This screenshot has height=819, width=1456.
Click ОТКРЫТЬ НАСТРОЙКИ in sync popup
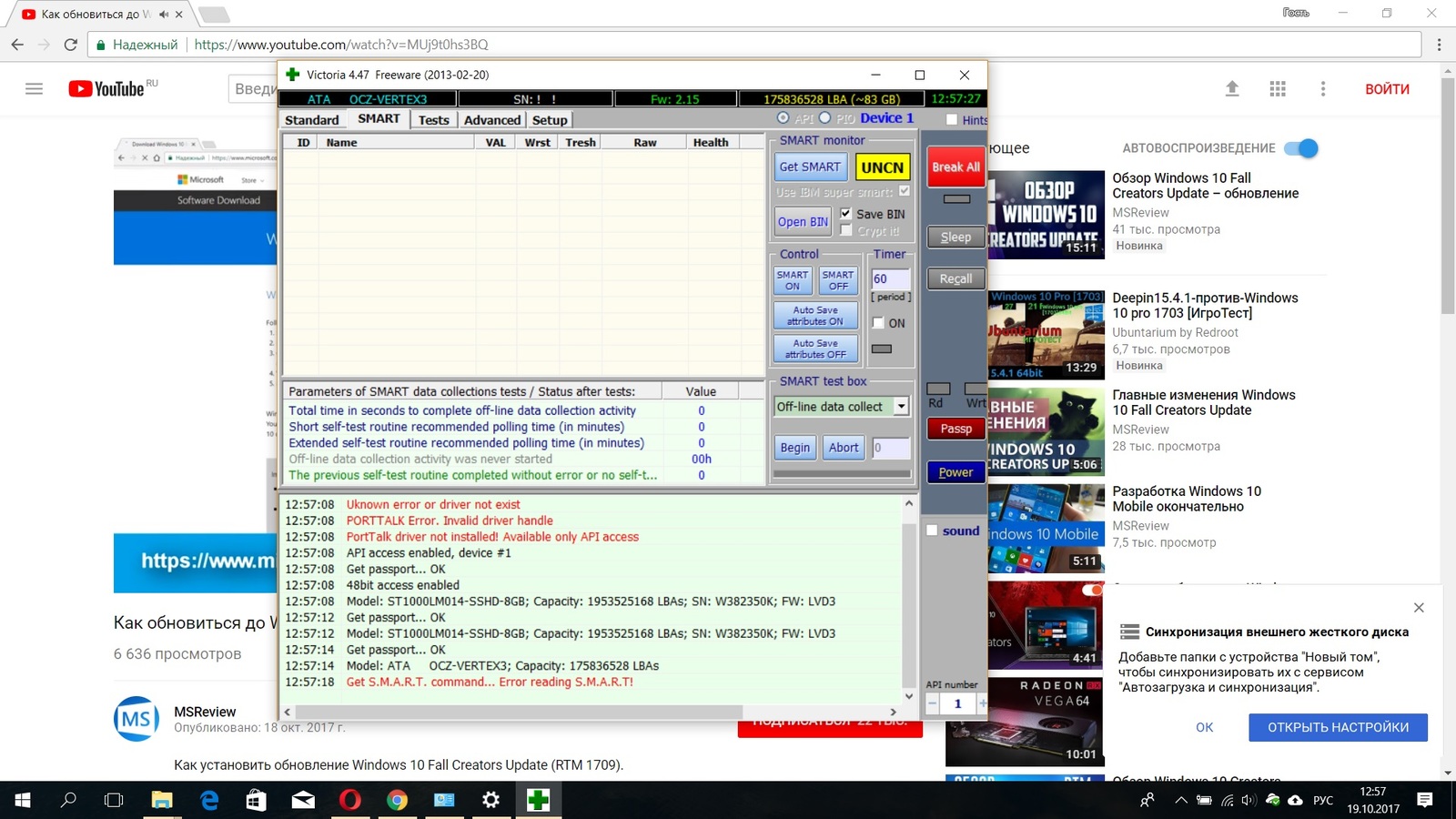1338,727
